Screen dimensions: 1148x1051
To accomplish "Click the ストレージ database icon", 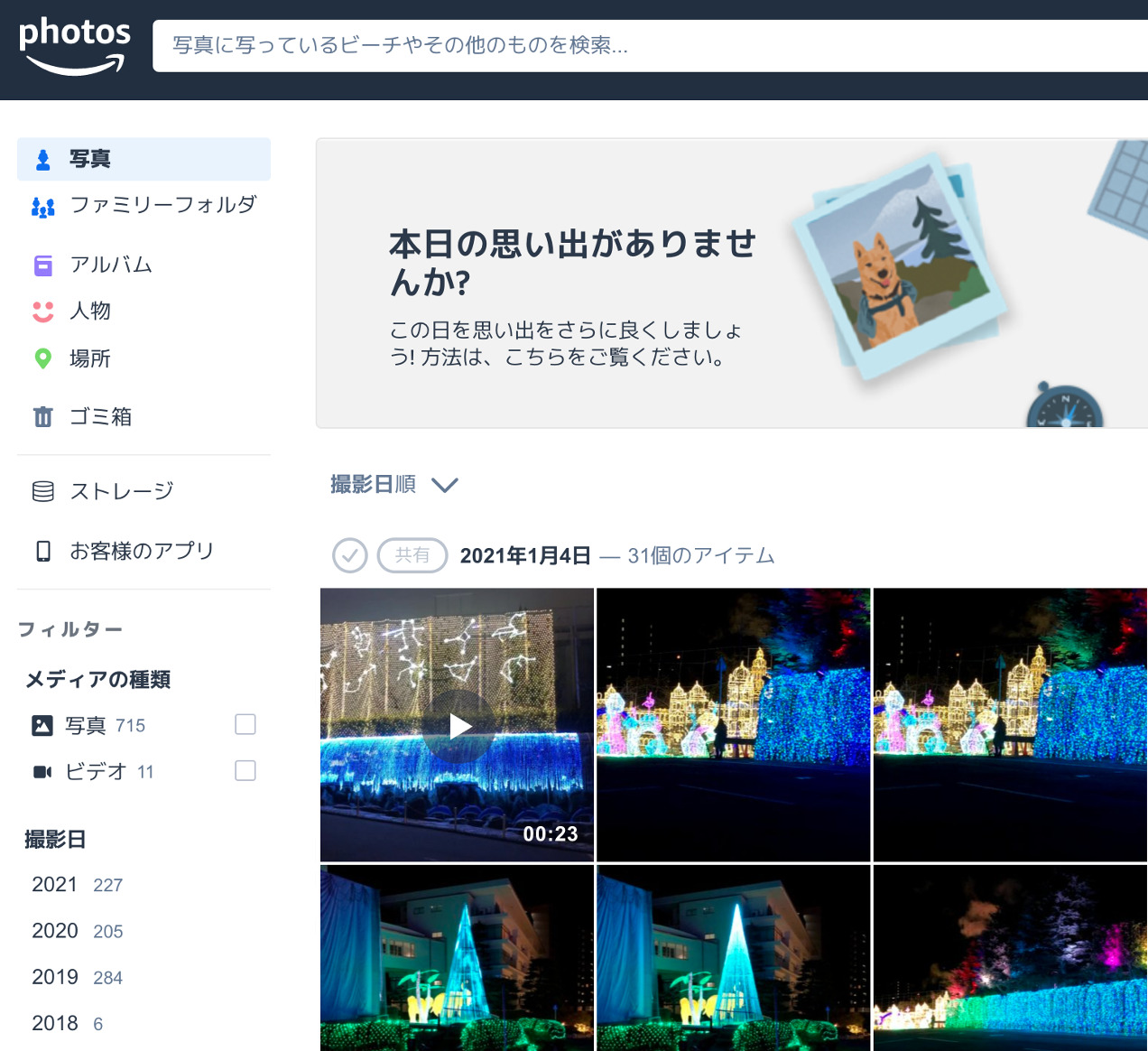I will tap(42, 491).
